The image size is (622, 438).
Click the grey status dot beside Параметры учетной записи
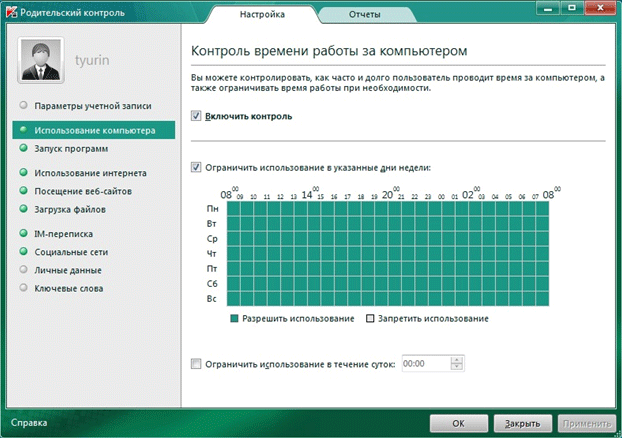[x=23, y=105]
